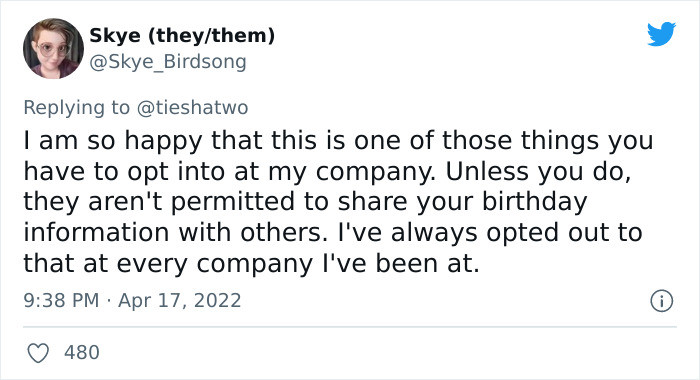Open the 9:38 PM timestamp
This screenshot has height=380, width=700.
61,300
